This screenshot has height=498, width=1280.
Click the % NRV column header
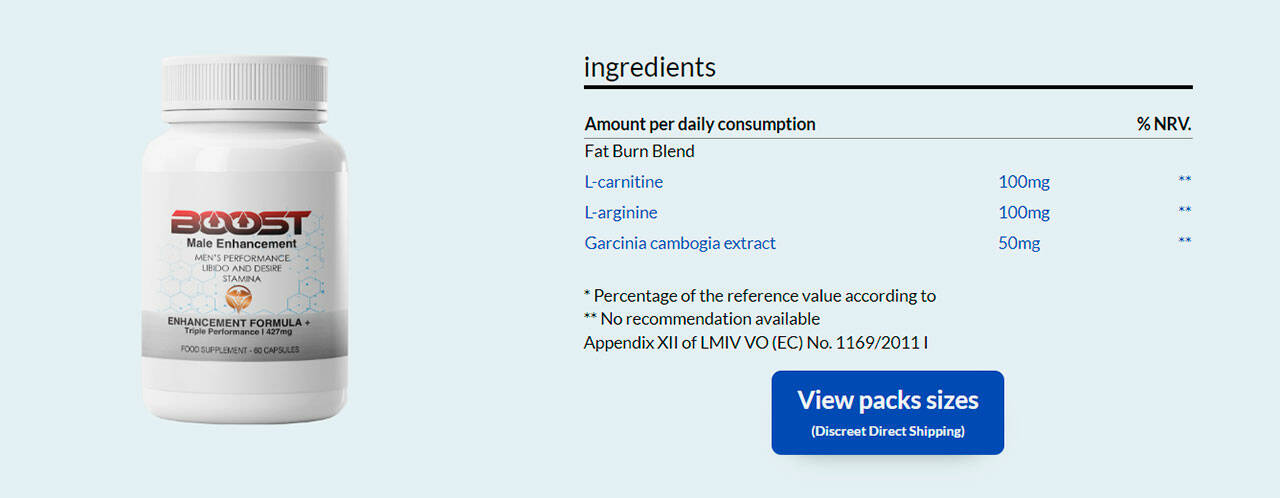1164,124
